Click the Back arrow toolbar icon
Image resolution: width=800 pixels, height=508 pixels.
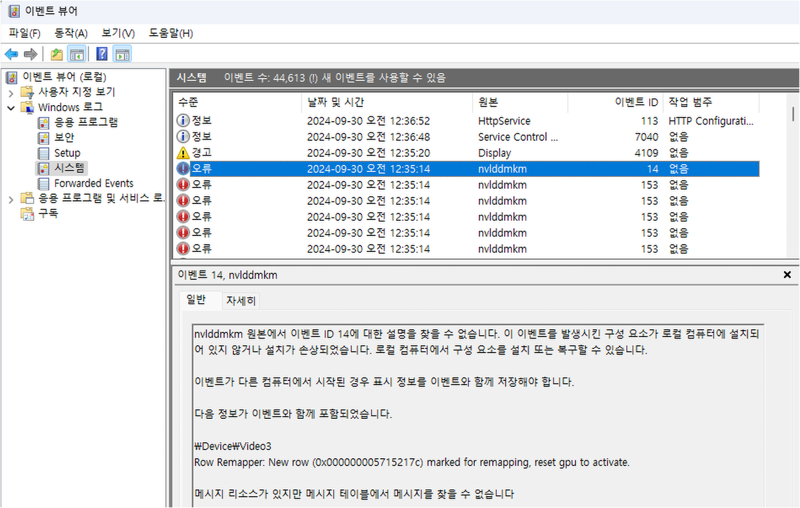point(11,54)
